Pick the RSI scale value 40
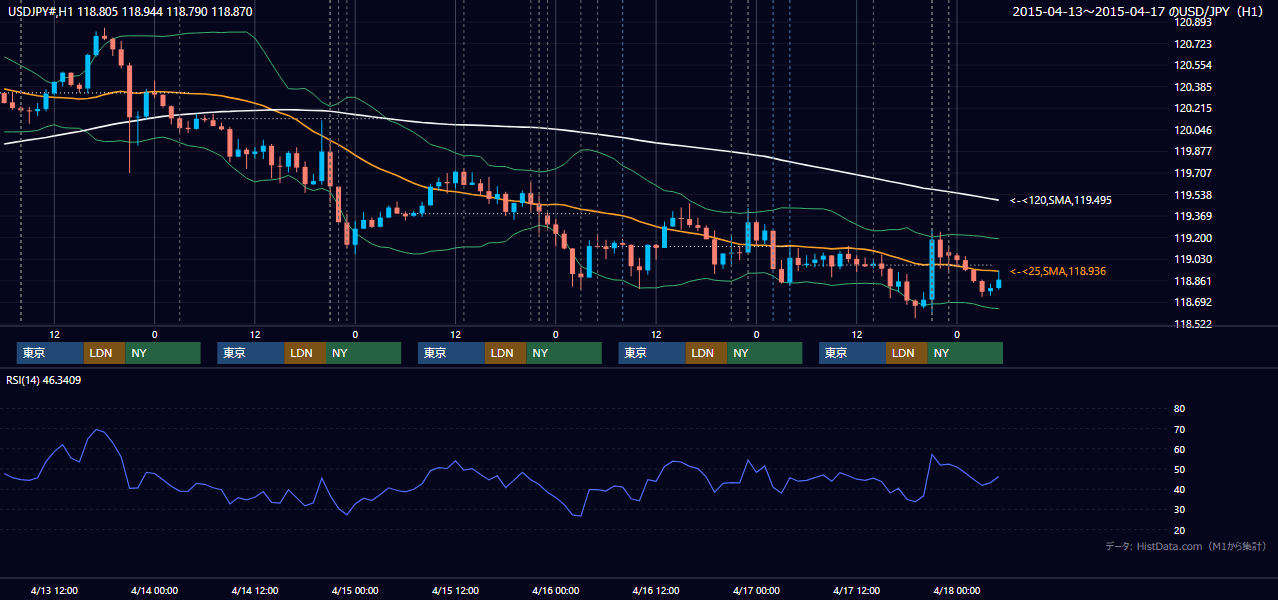 pyautogui.click(x=1179, y=489)
